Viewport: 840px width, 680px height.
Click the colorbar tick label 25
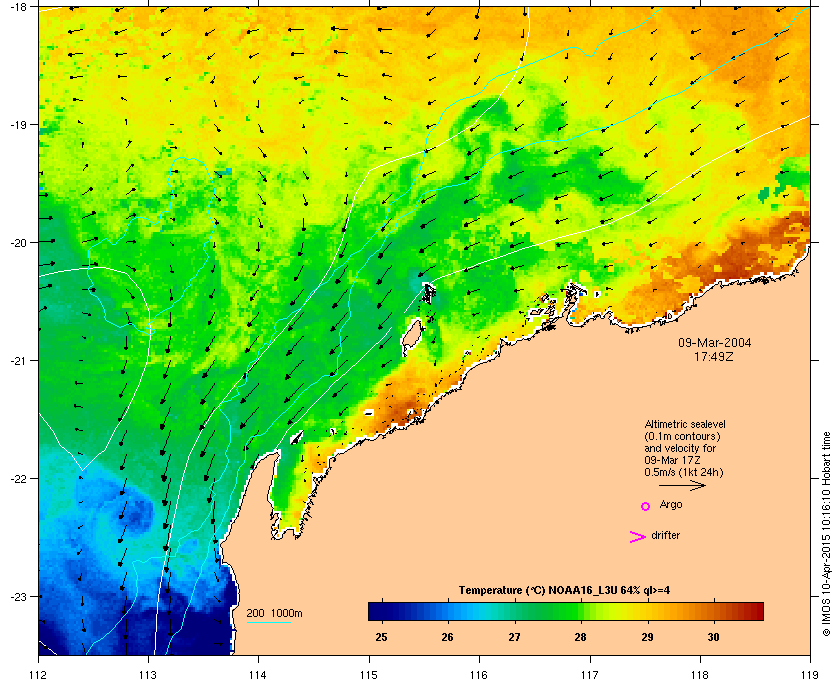coord(381,637)
